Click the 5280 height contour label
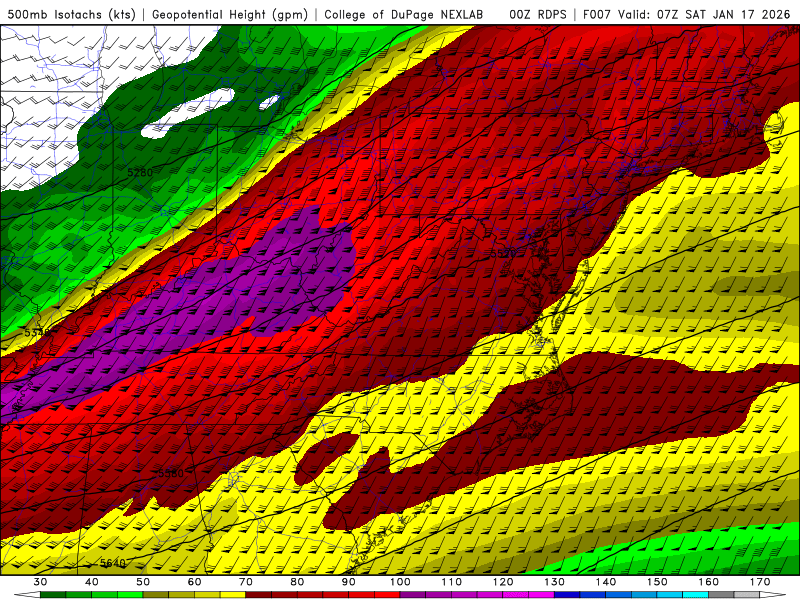Image resolution: width=800 pixels, height=600 pixels. point(140,172)
